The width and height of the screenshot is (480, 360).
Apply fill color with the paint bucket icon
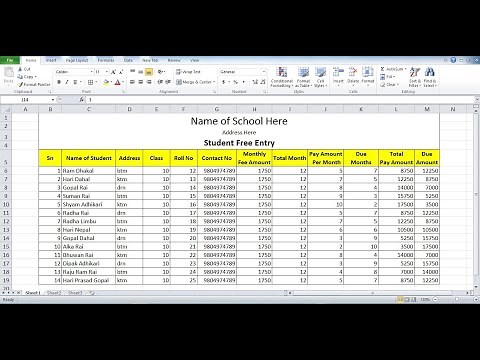coord(106,82)
